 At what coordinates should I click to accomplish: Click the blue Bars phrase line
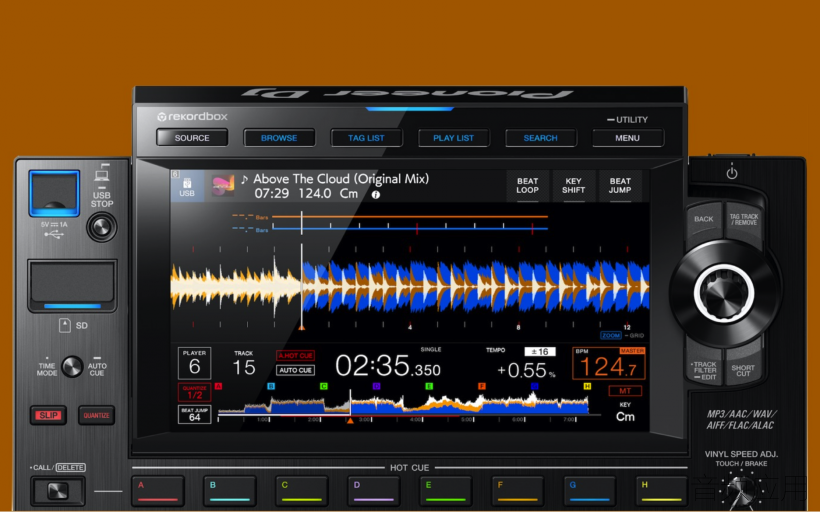(409, 229)
